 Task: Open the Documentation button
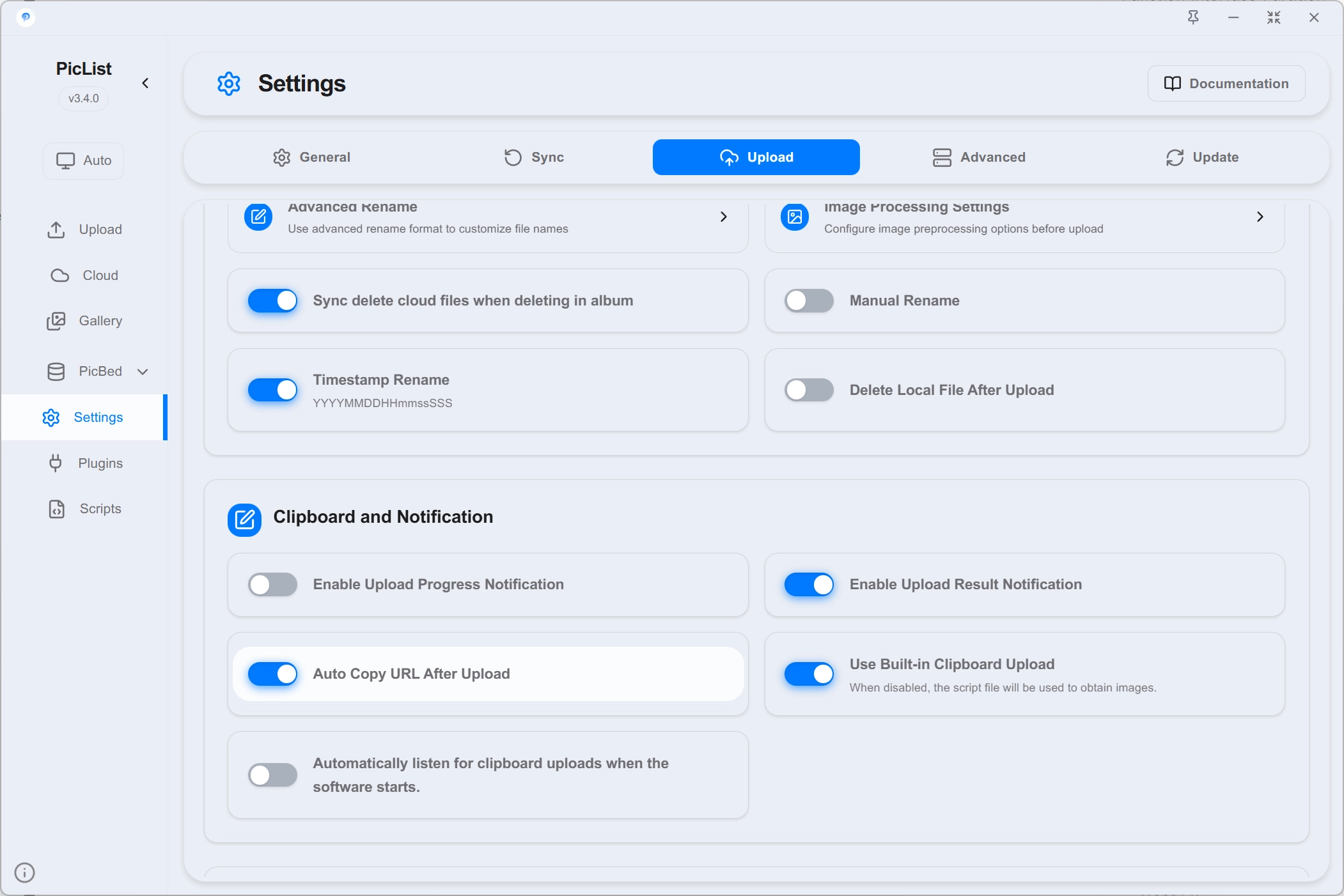pos(1226,84)
